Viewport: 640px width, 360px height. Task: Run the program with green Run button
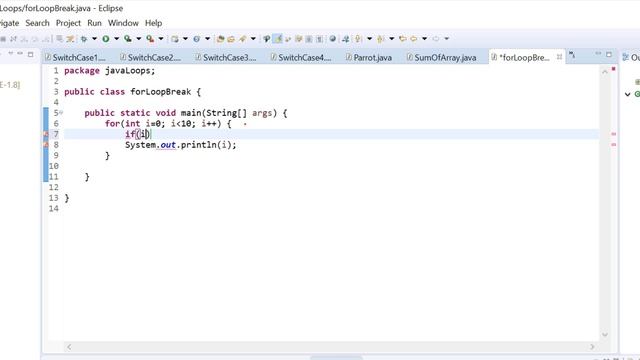(106, 39)
